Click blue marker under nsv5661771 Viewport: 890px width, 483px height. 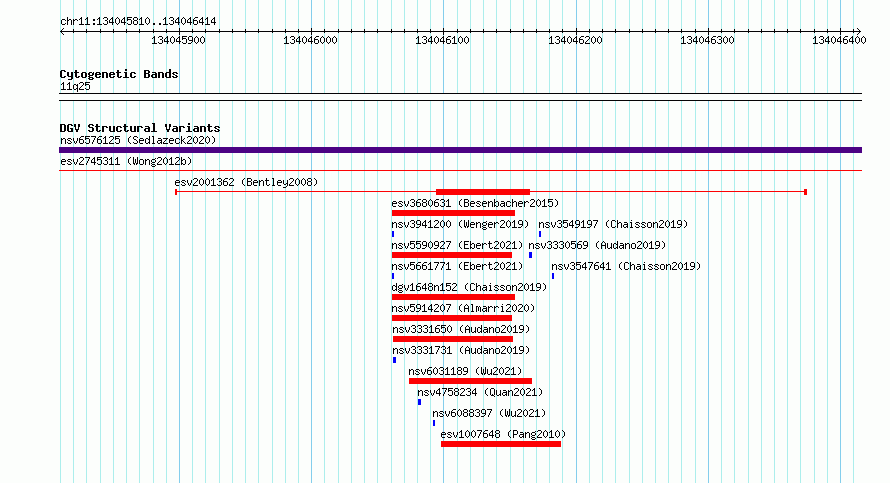click(393, 276)
